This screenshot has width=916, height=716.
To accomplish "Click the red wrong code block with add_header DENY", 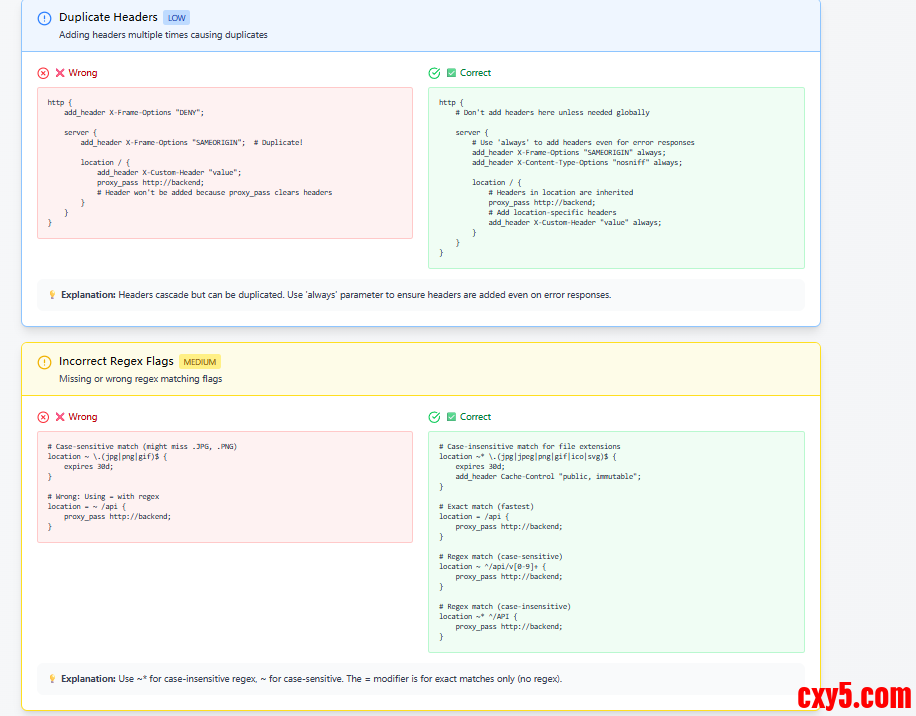I will (x=225, y=163).
